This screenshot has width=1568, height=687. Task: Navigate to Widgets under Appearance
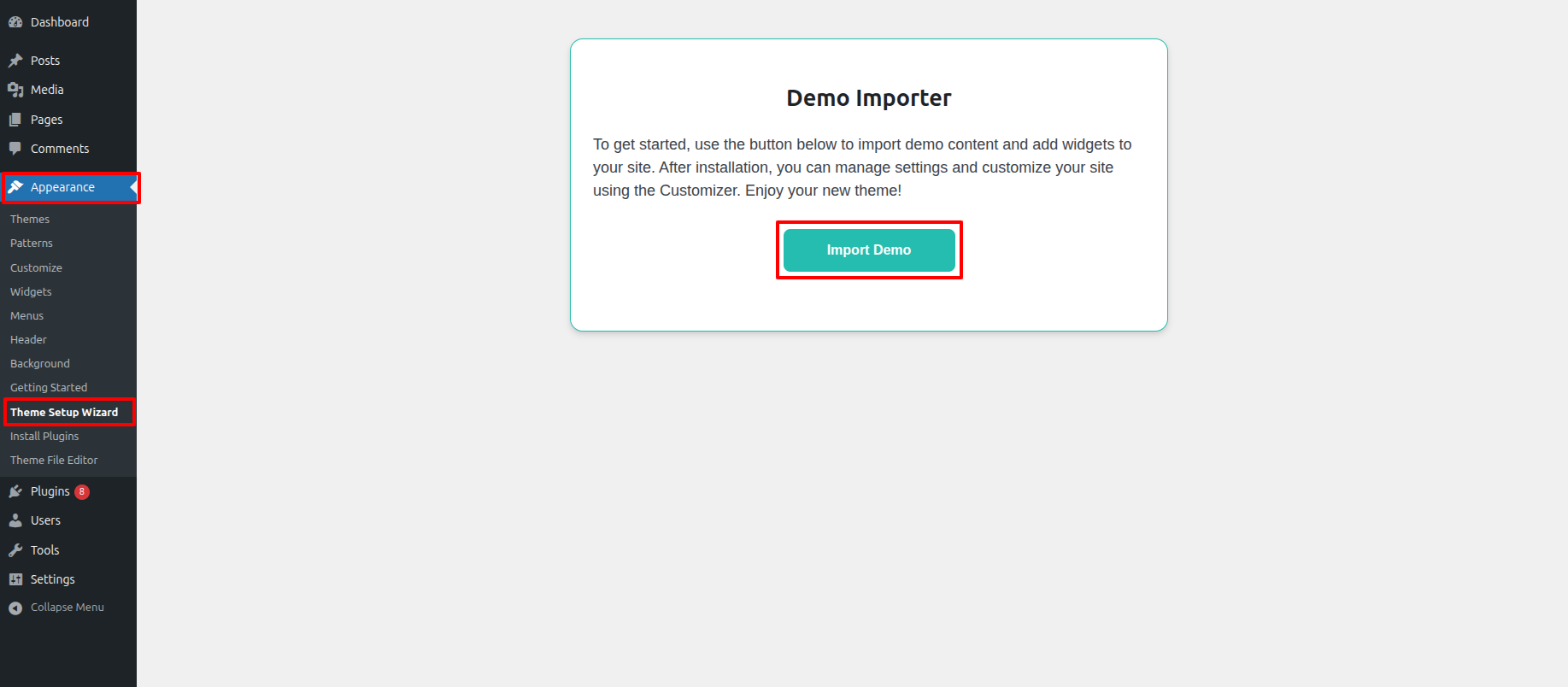click(x=31, y=292)
